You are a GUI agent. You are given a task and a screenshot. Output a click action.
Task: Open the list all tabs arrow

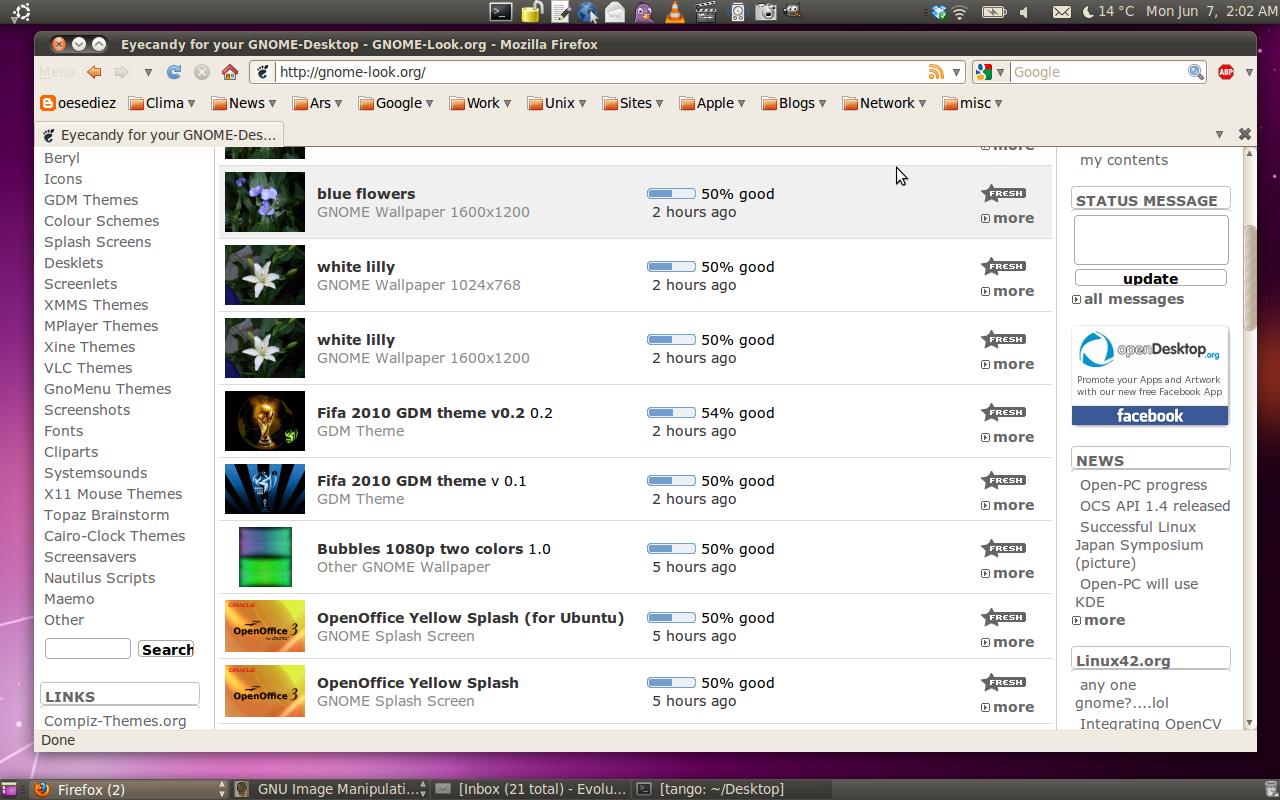click(1219, 134)
